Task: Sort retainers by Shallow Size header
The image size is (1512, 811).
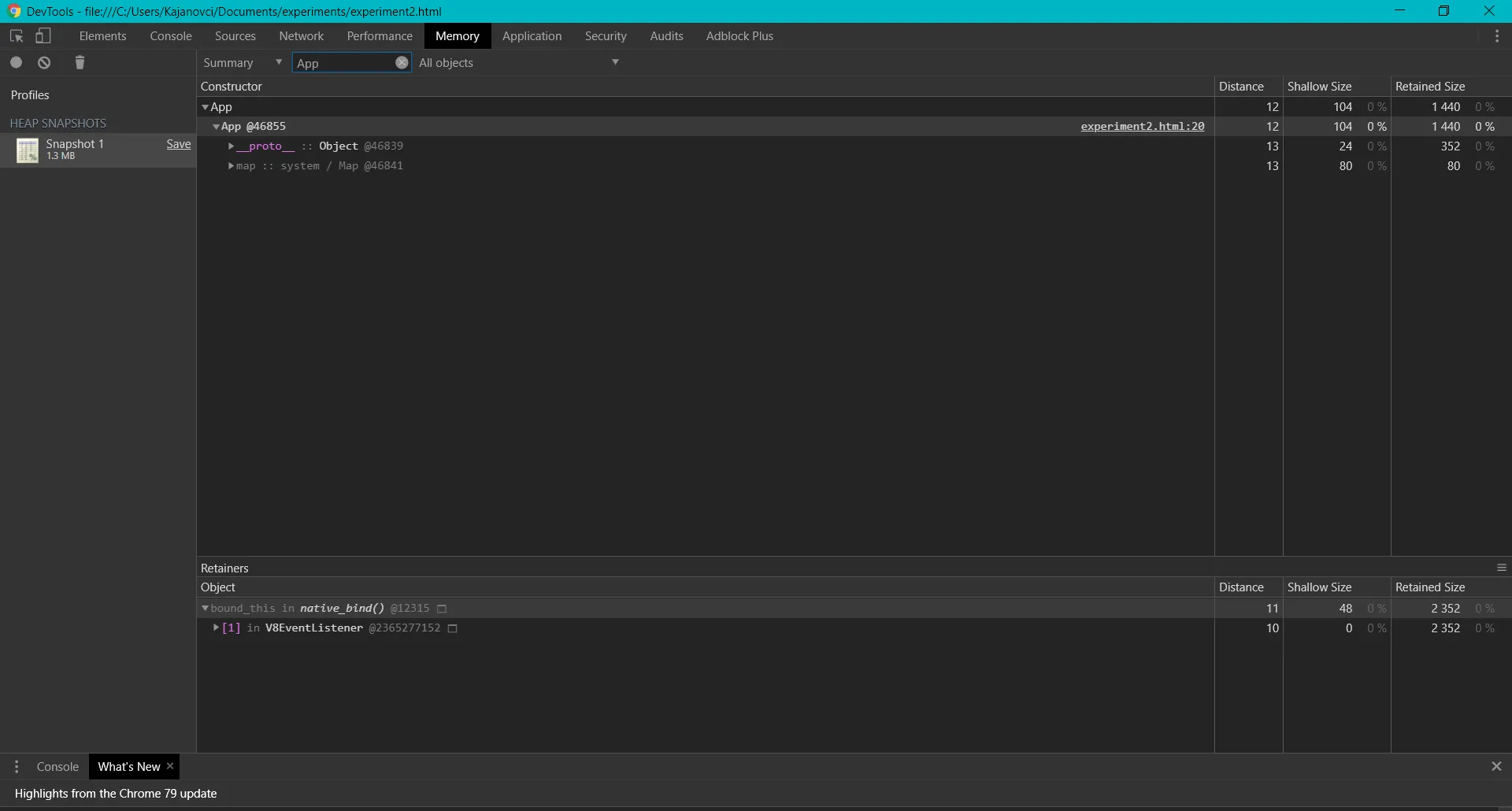Action: click(1336, 587)
